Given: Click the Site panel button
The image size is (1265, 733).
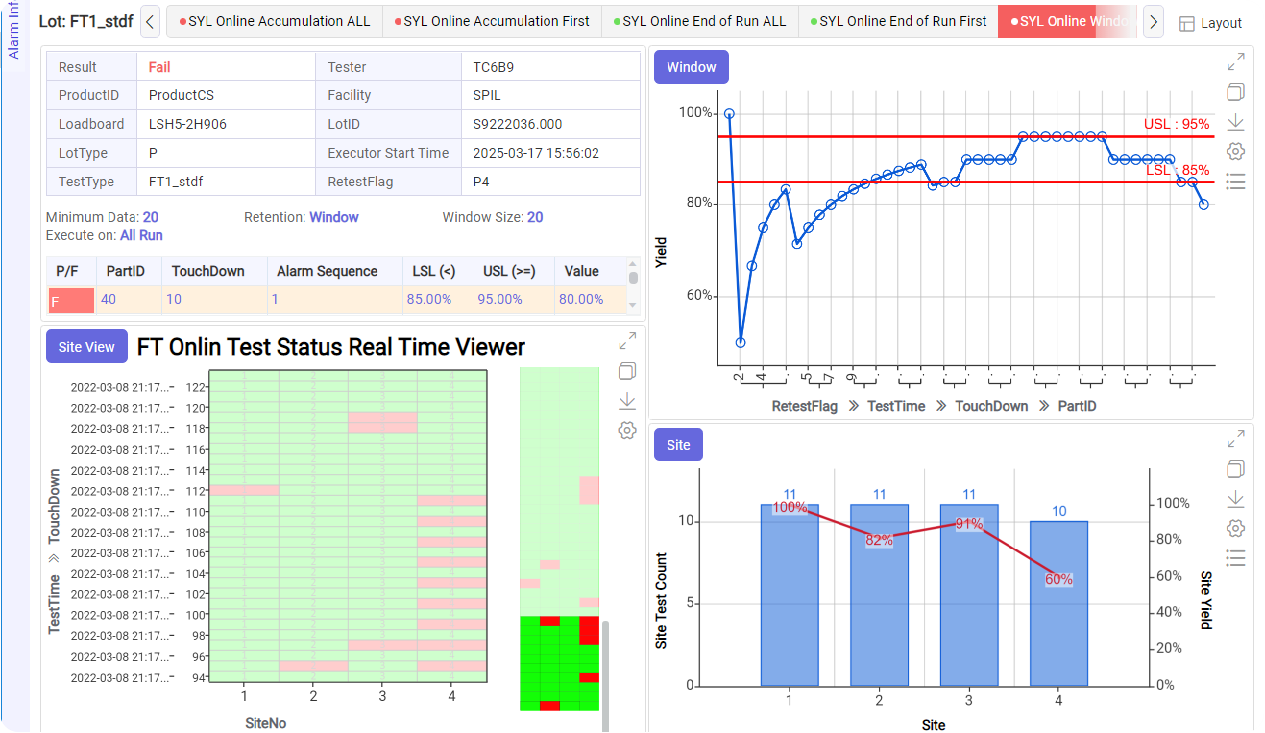Looking at the screenshot, I should coord(678,445).
